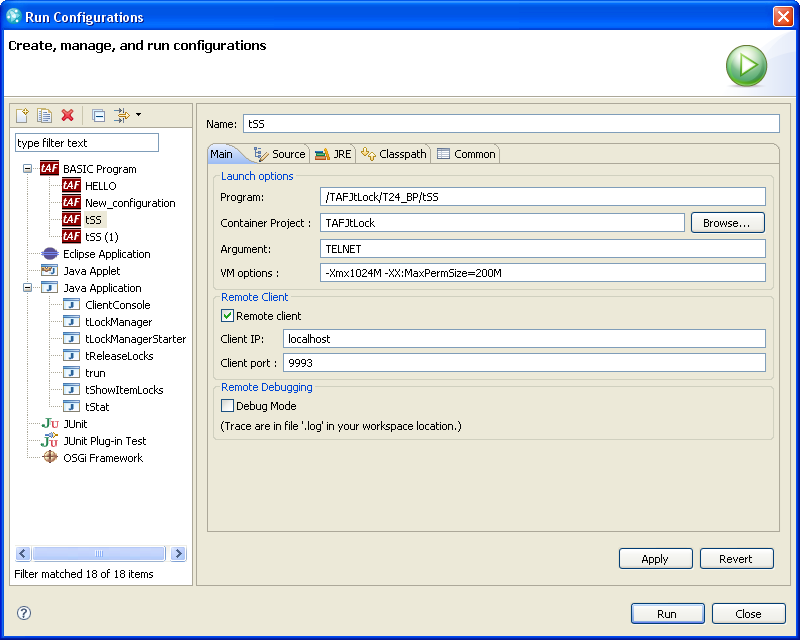
Task: Collapse the Java Application tree node
Action: [28, 288]
